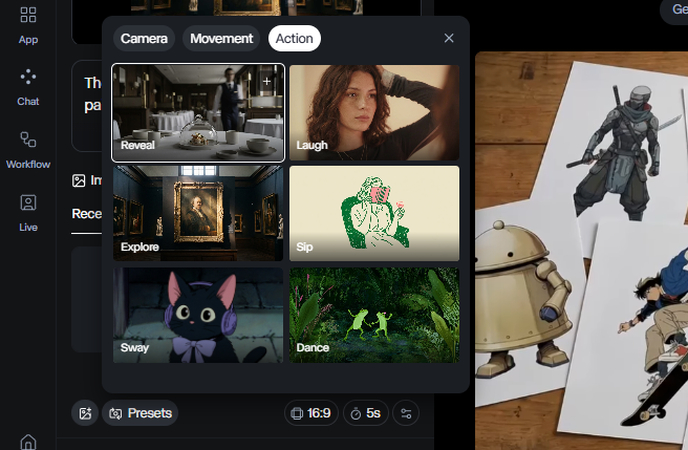Screen dimensions: 688x450
Task: Select the Action tab
Action: click(294, 39)
